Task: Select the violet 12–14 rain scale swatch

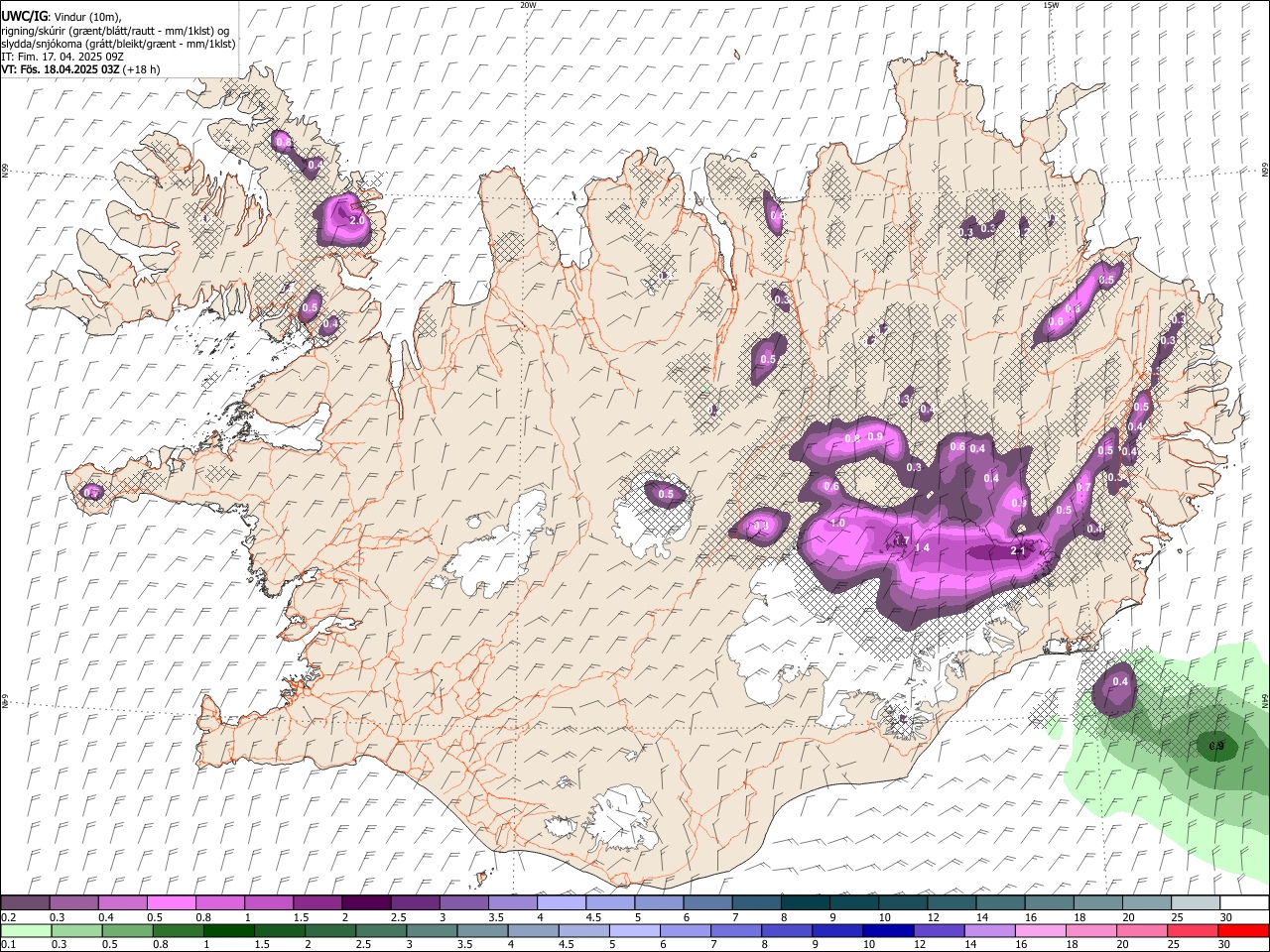Action: point(940,930)
